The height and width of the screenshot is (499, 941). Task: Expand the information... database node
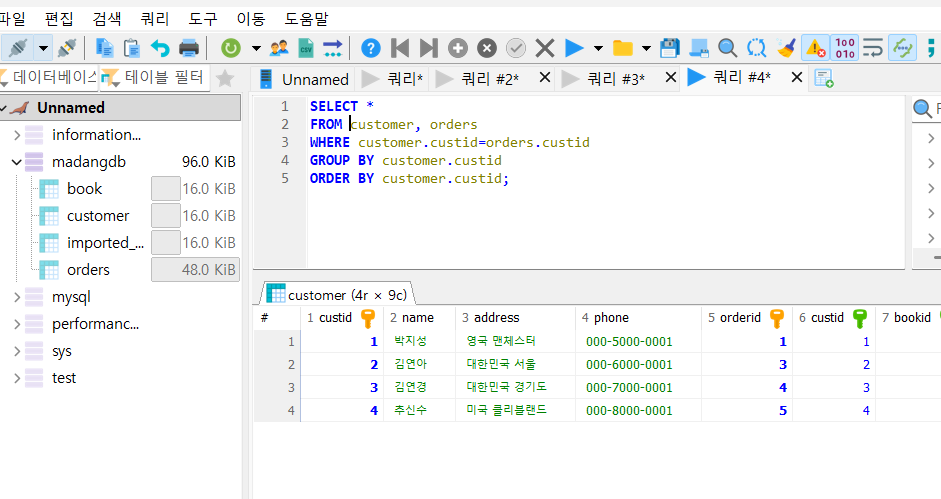click(x=17, y=135)
